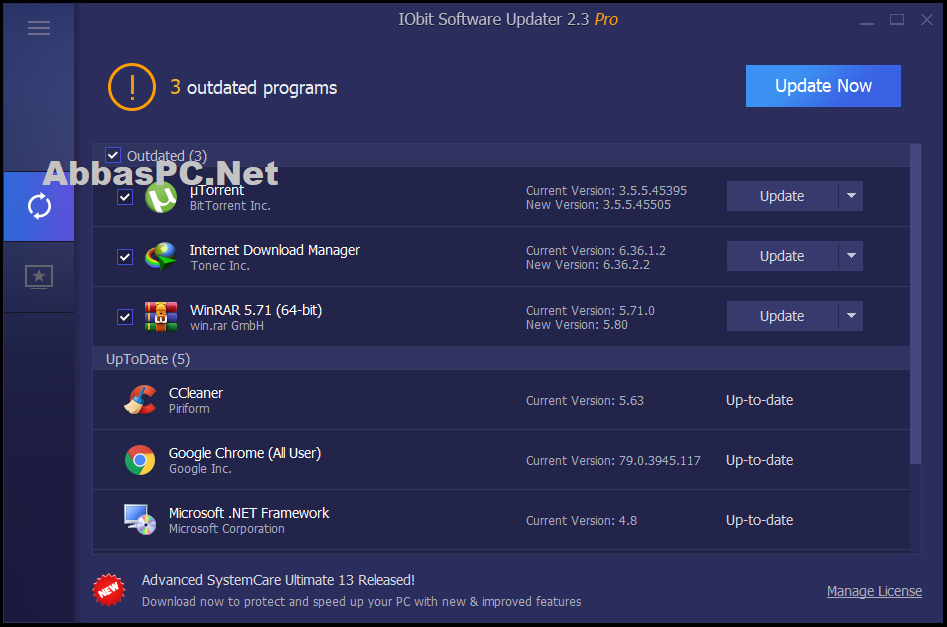This screenshot has height=627, width=947.
Task: Click the Tonec Inc. publisher text
Action: click(x=220, y=266)
